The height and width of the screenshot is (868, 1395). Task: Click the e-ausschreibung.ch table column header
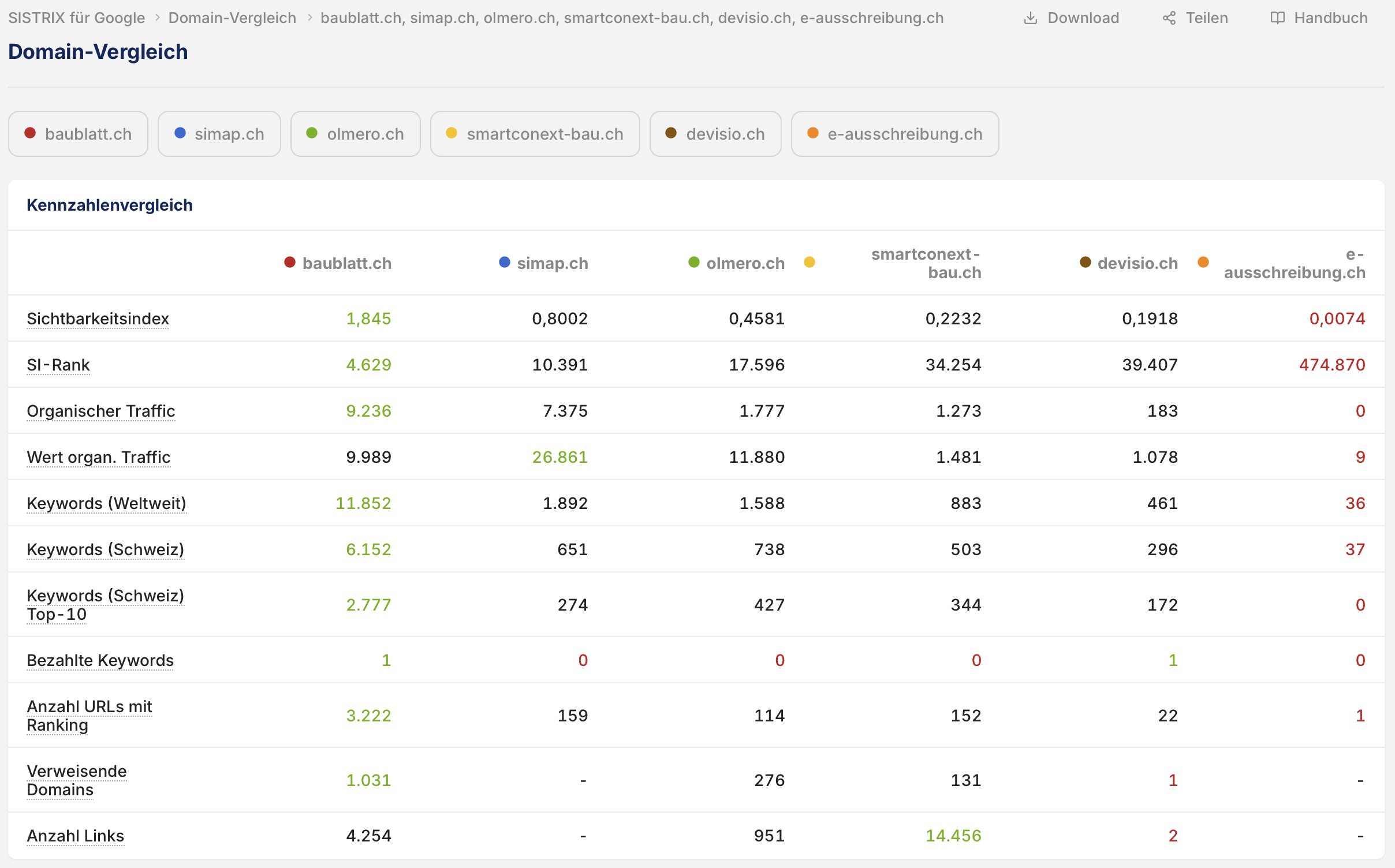(1295, 263)
